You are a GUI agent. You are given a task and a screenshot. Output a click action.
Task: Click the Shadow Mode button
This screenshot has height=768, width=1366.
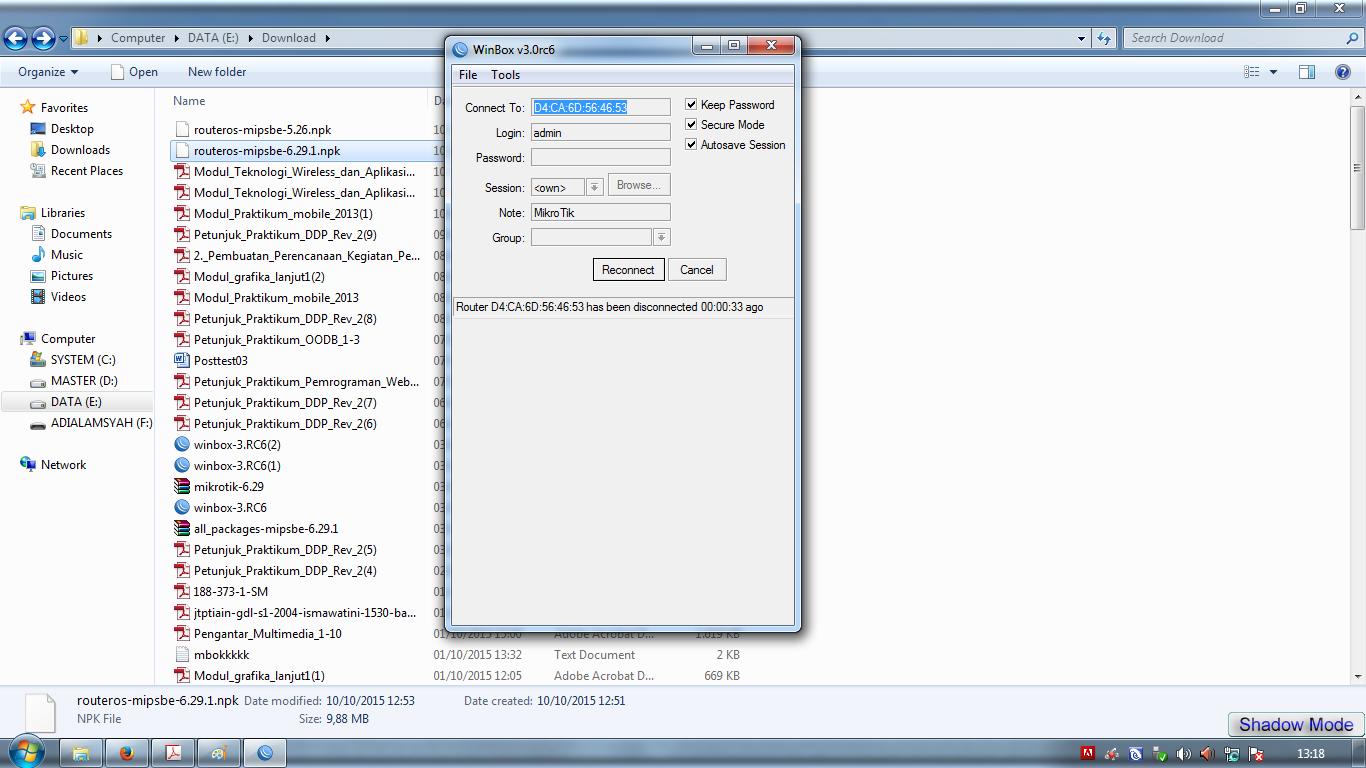pyautogui.click(x=1296, y=725)
